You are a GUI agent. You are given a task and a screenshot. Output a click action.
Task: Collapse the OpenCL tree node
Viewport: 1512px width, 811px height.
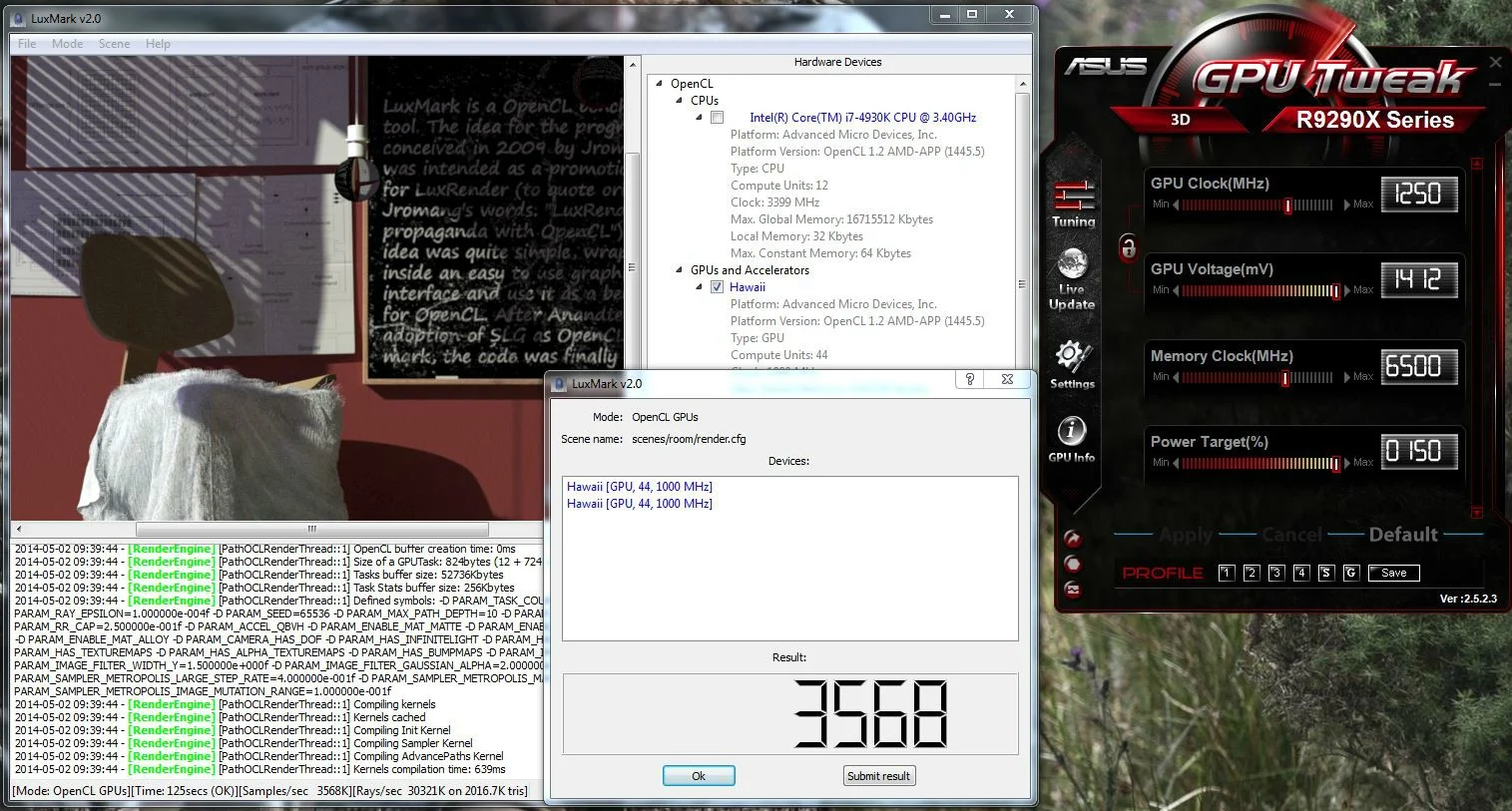coord(660,84)
